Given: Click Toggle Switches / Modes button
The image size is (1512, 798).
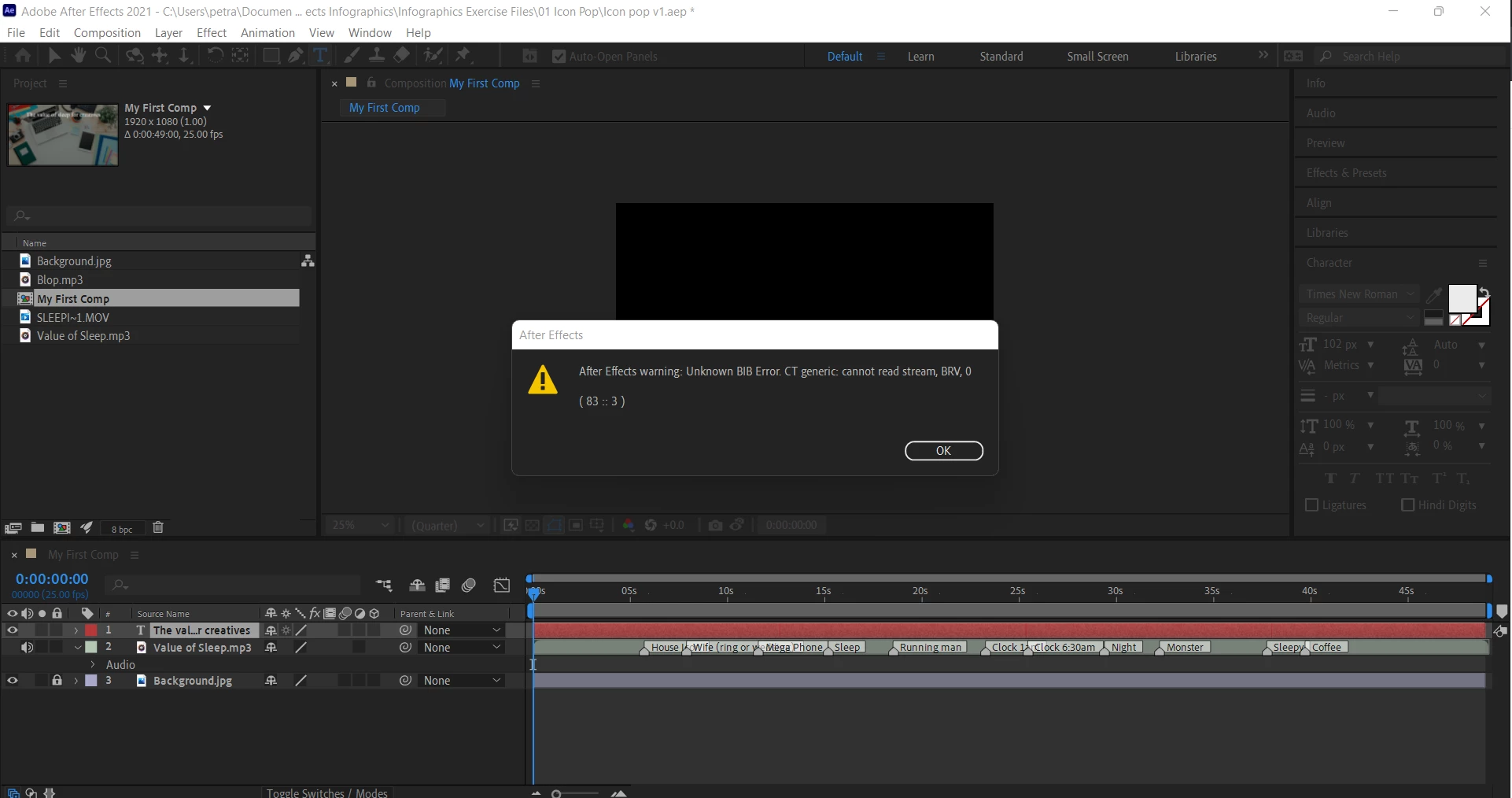Looking at the screenshot, I should point(326,792).
